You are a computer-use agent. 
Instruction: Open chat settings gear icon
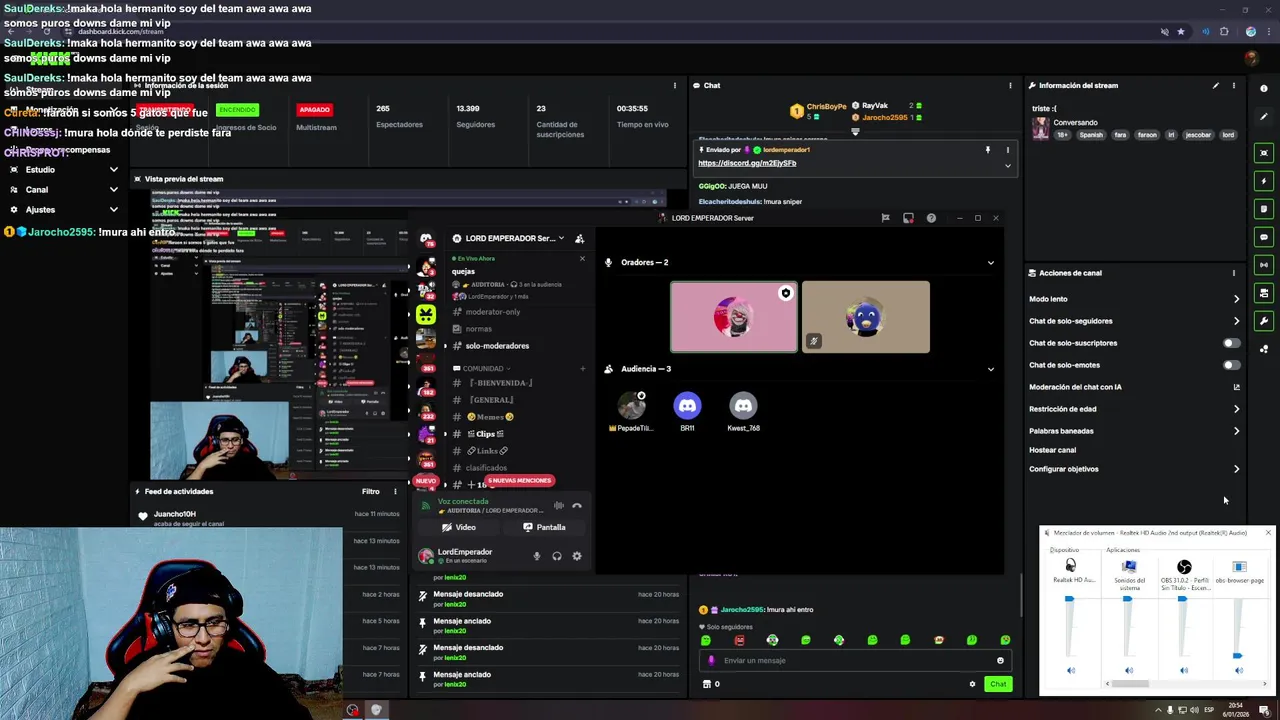[x=972, y=684]
